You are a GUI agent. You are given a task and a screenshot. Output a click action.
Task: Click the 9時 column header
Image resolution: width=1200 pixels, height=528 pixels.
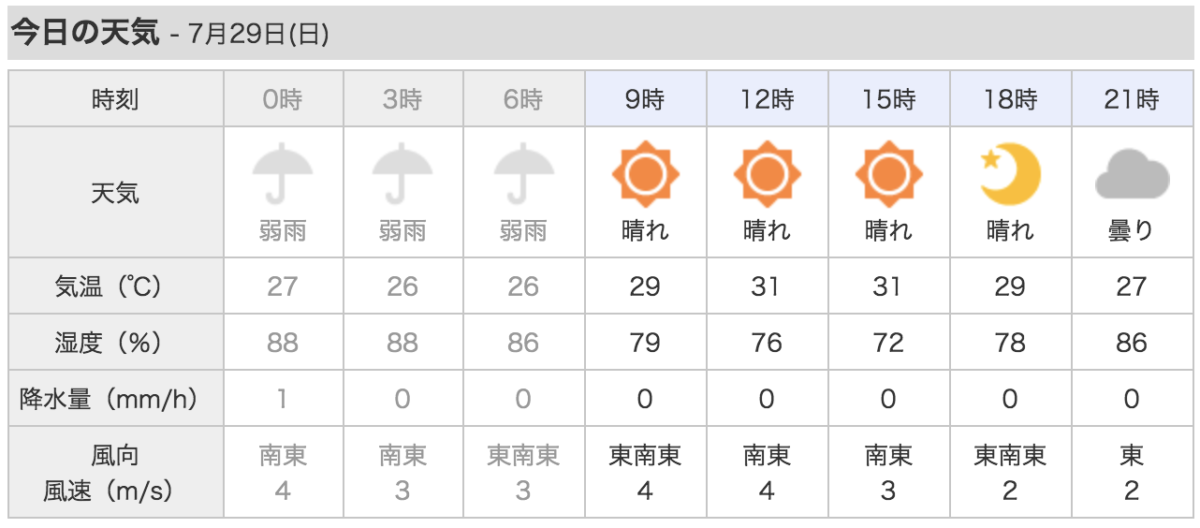(x=645, y=99)
